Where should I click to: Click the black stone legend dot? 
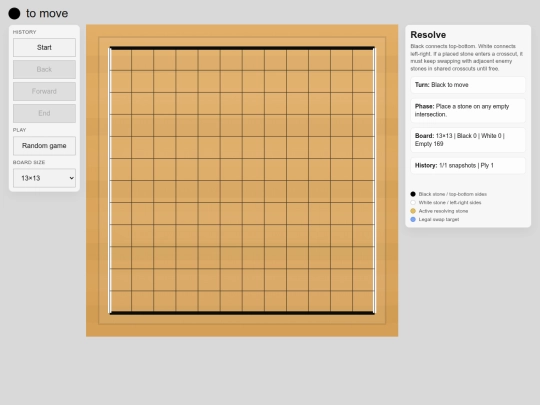413,194
